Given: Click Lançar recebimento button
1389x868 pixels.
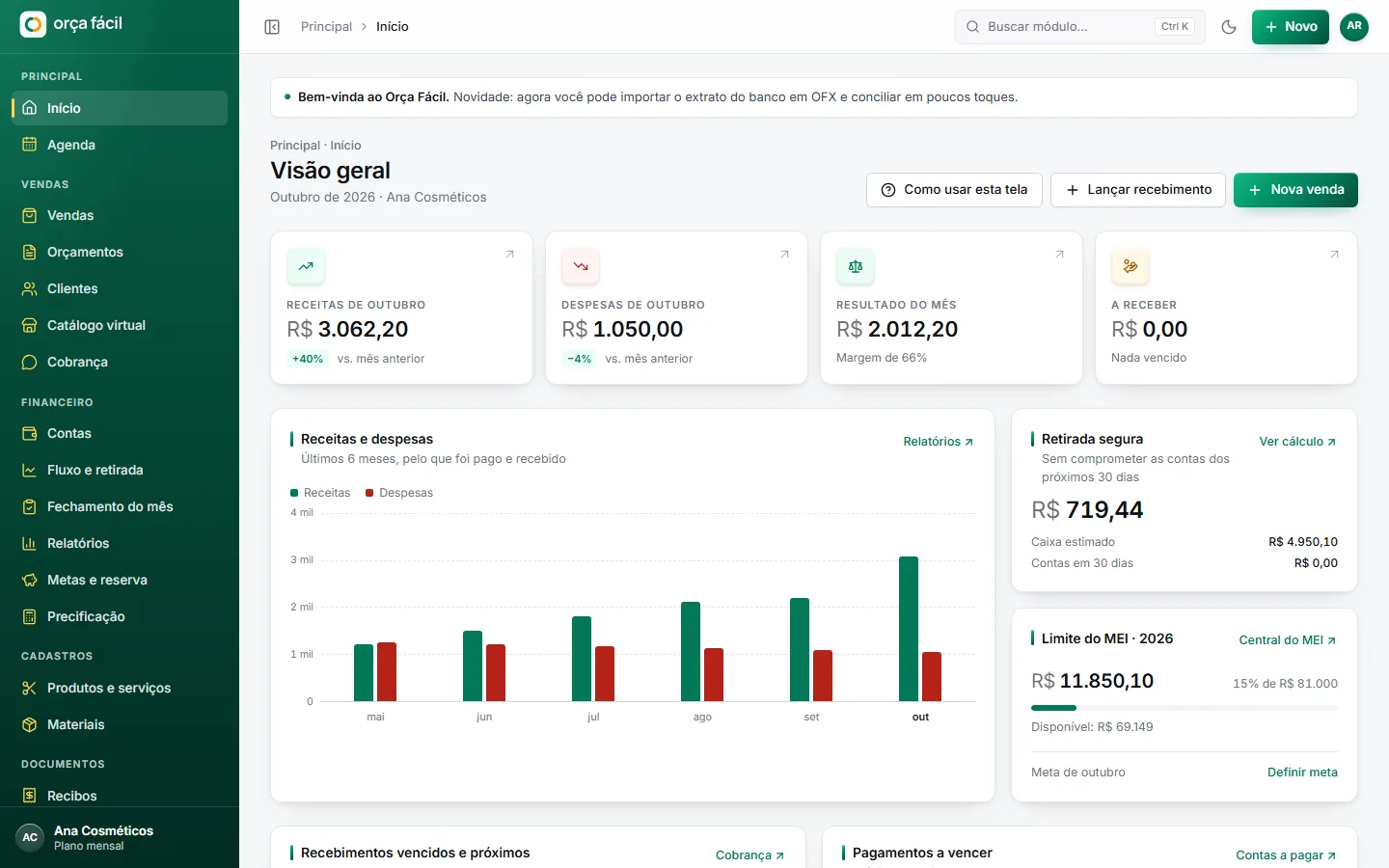Looking at the screenshot, I should pyautogui.click(x=1138, y=190).
